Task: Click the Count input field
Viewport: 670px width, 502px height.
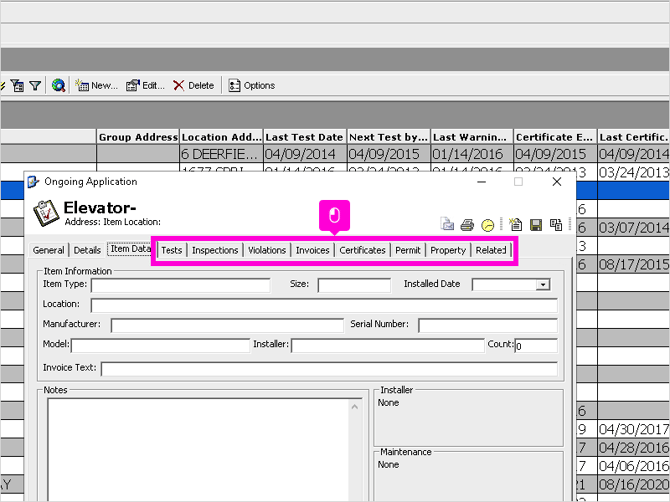Action: point(536,345)
